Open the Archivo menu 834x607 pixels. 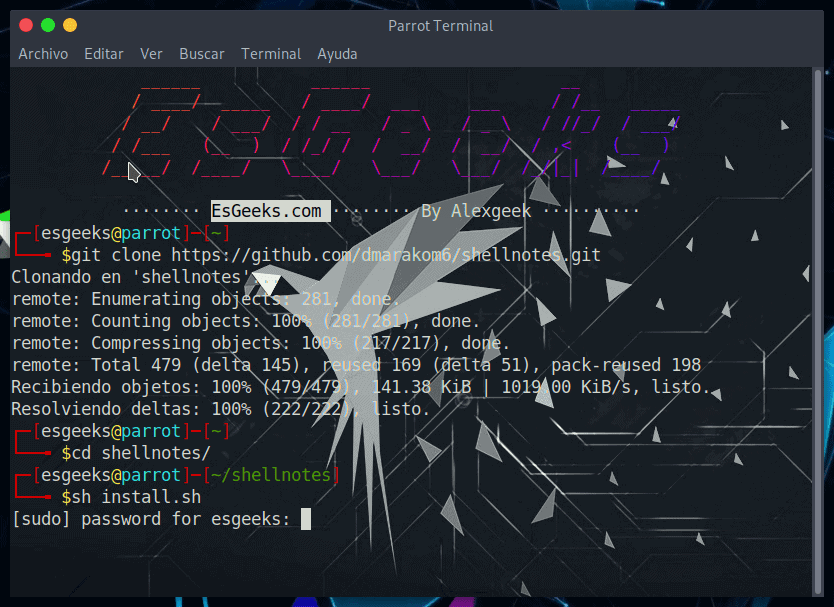43,54
